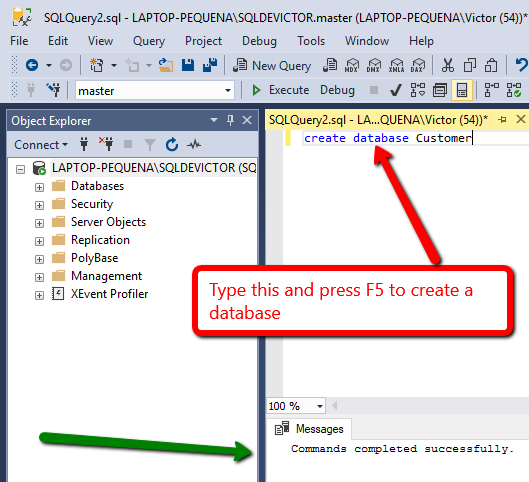Open the Edit menu

point(58,41)
